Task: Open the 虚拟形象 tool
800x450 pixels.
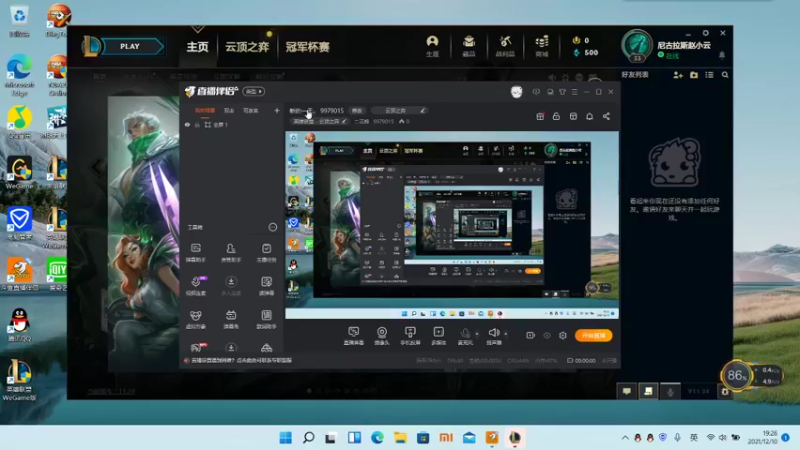Action: pos(196,319)
